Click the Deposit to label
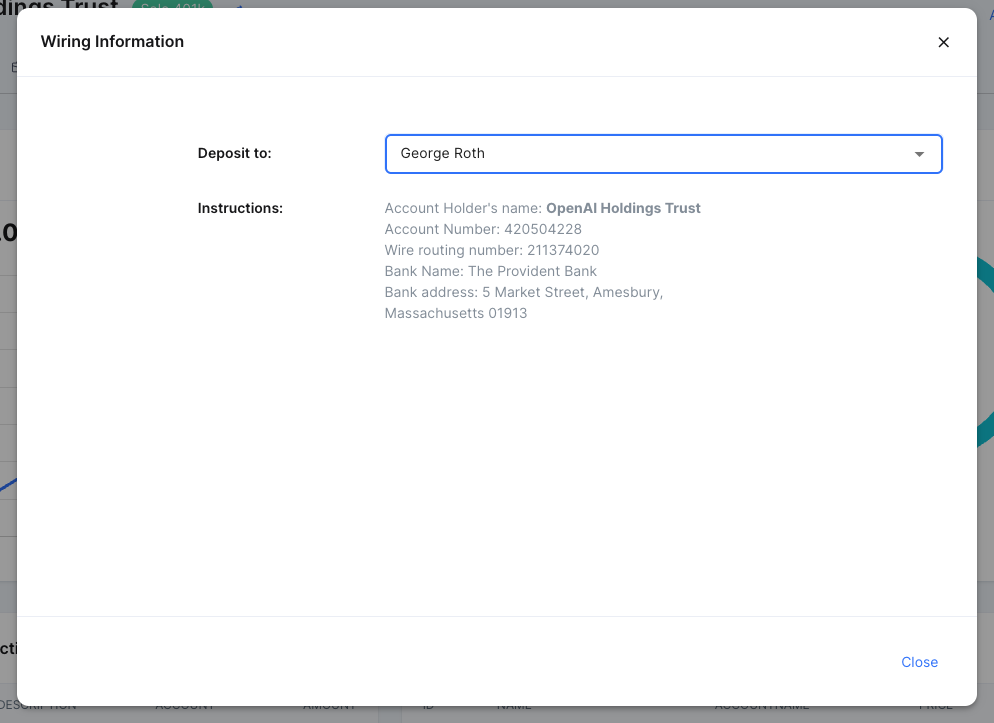994x723 pixels. click(x=235, y=153)
